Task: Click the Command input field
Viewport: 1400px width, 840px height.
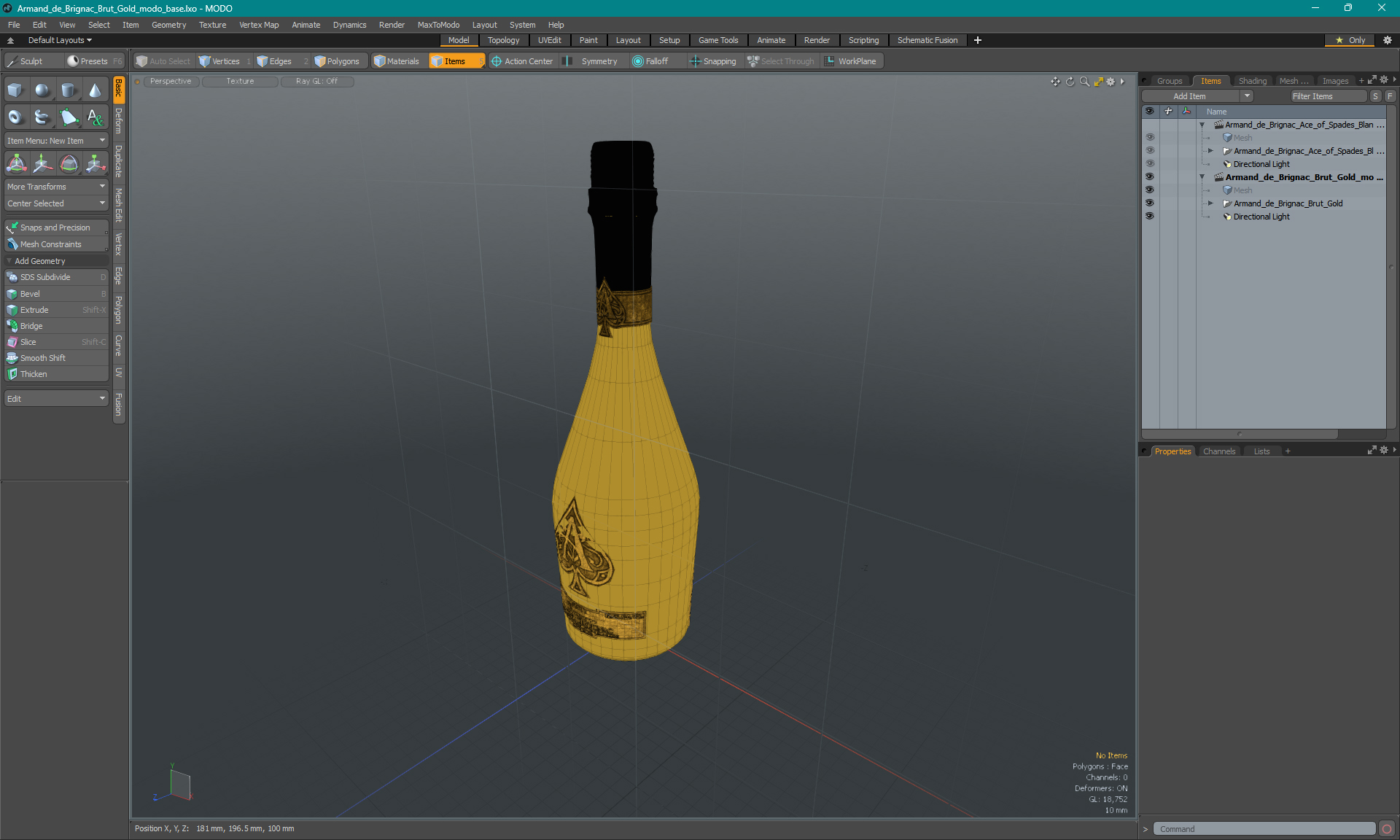Action: 1264,829
